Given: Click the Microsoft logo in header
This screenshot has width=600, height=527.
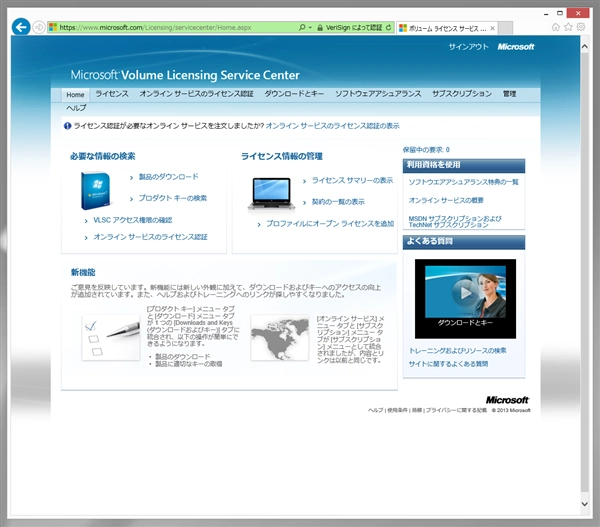Looking at the screenshot, I should 515,47.
